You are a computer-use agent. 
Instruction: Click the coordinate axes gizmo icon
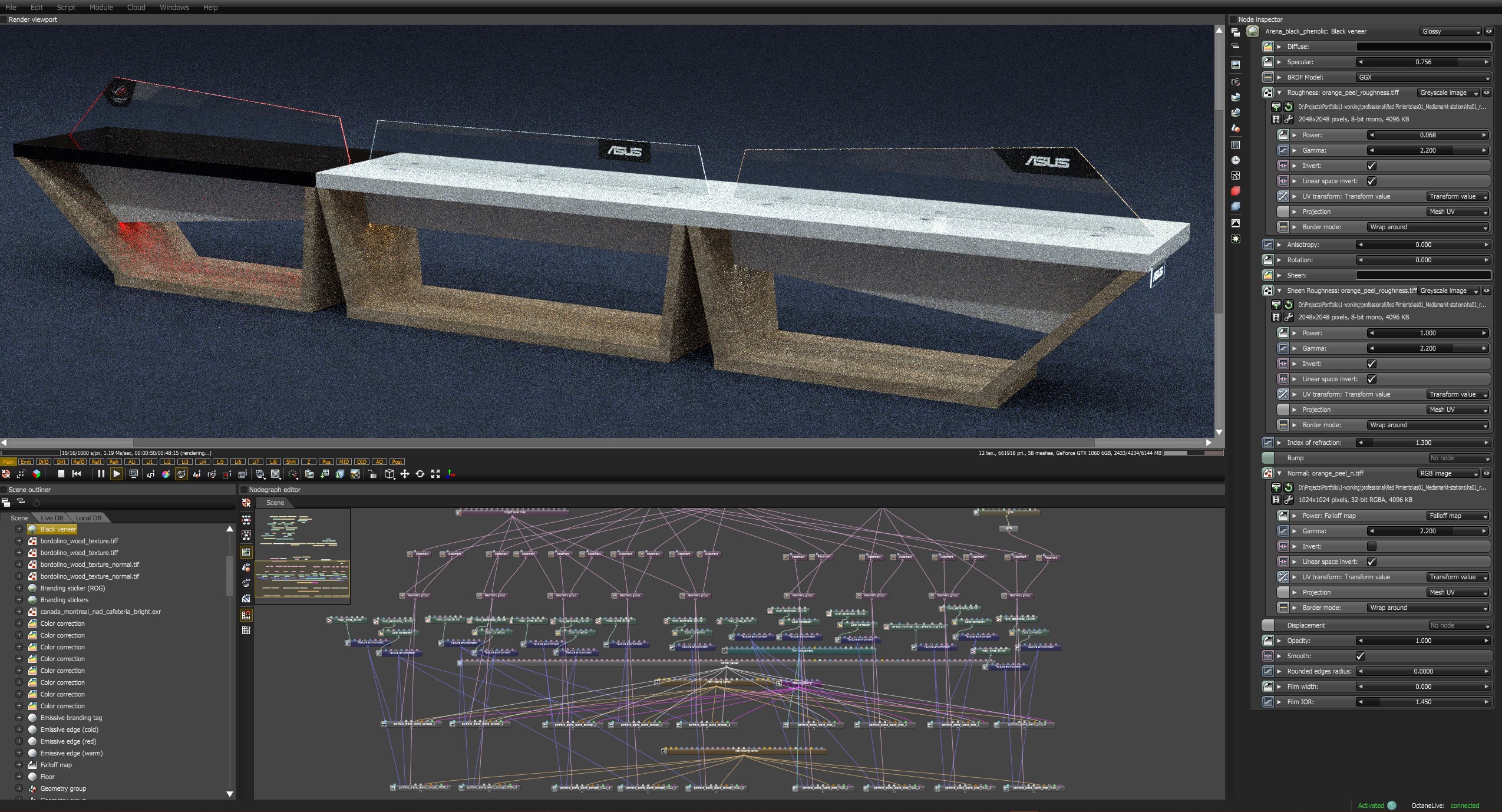click(x=451, y=474)
